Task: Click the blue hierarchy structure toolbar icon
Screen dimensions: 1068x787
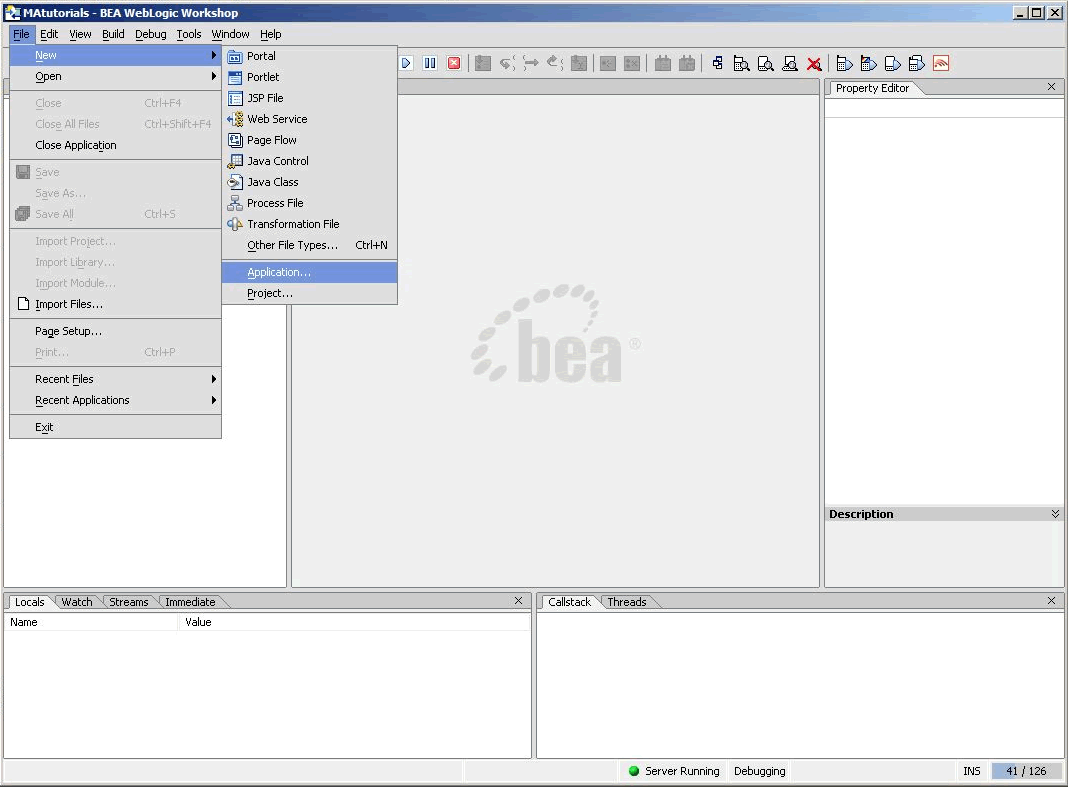Action: [x=718, y=63]
